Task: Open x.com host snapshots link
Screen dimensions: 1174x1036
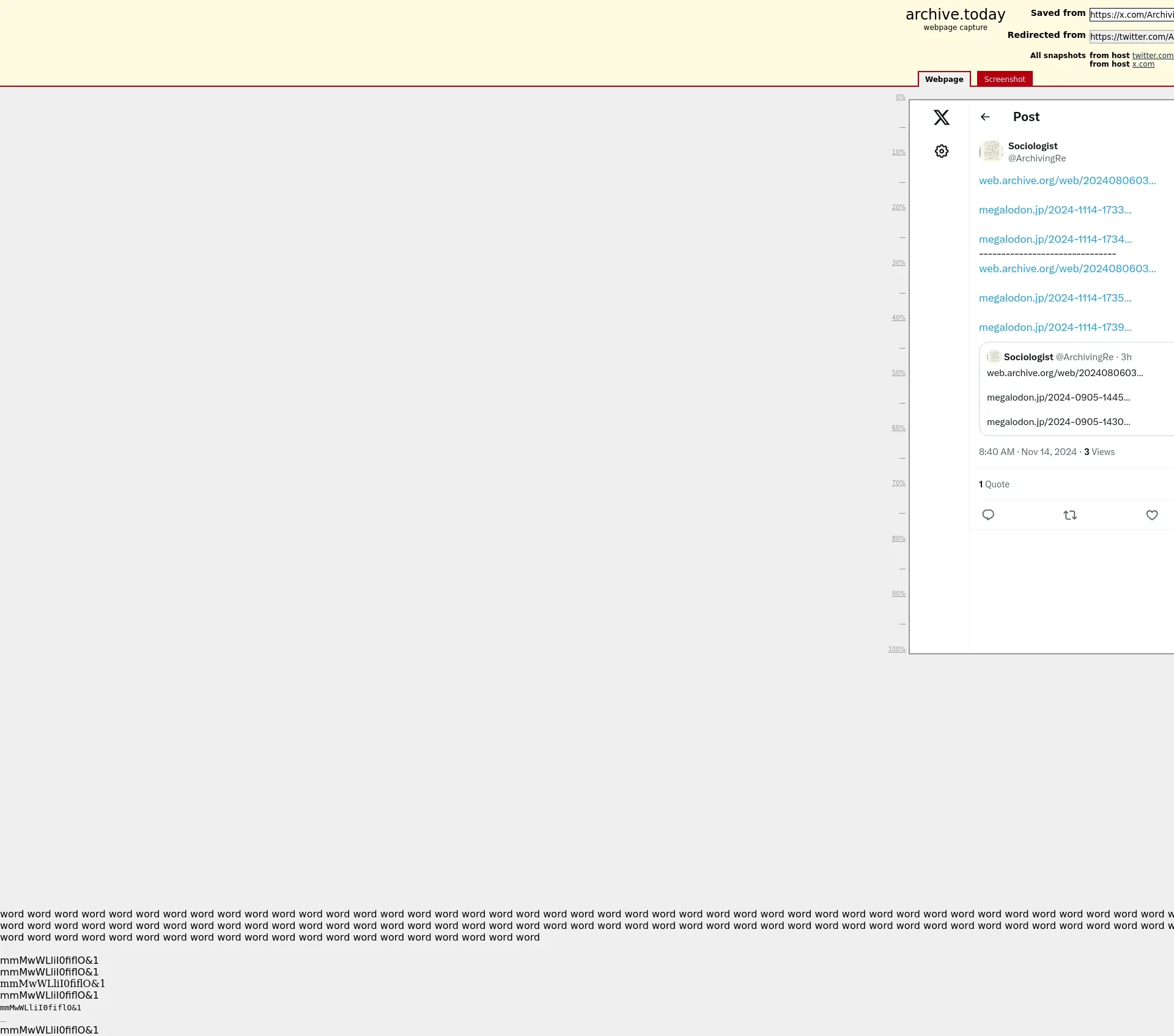Action: click(x=1143, y=64)
